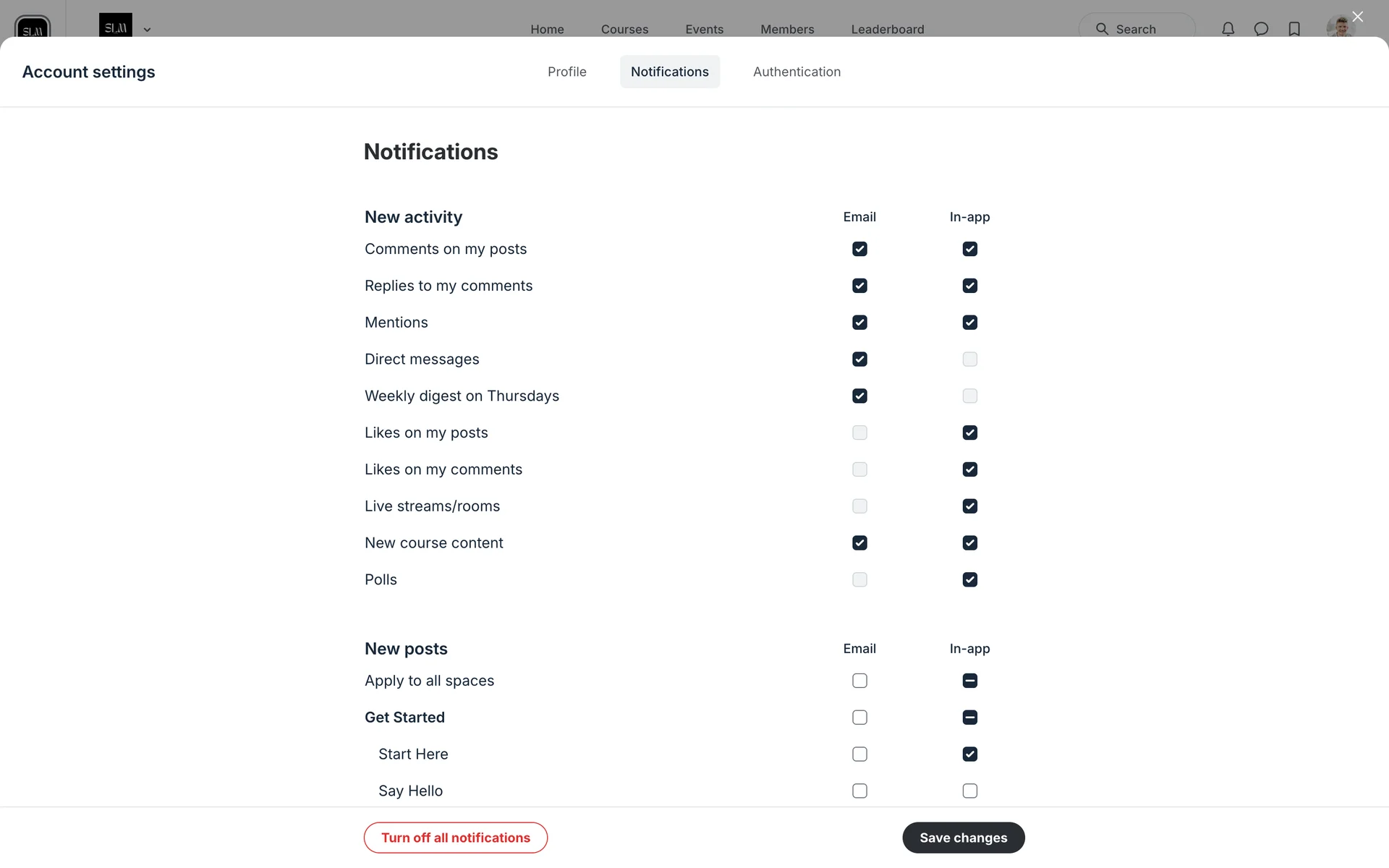Enable email for Say Hello space

tap(859, 791)
